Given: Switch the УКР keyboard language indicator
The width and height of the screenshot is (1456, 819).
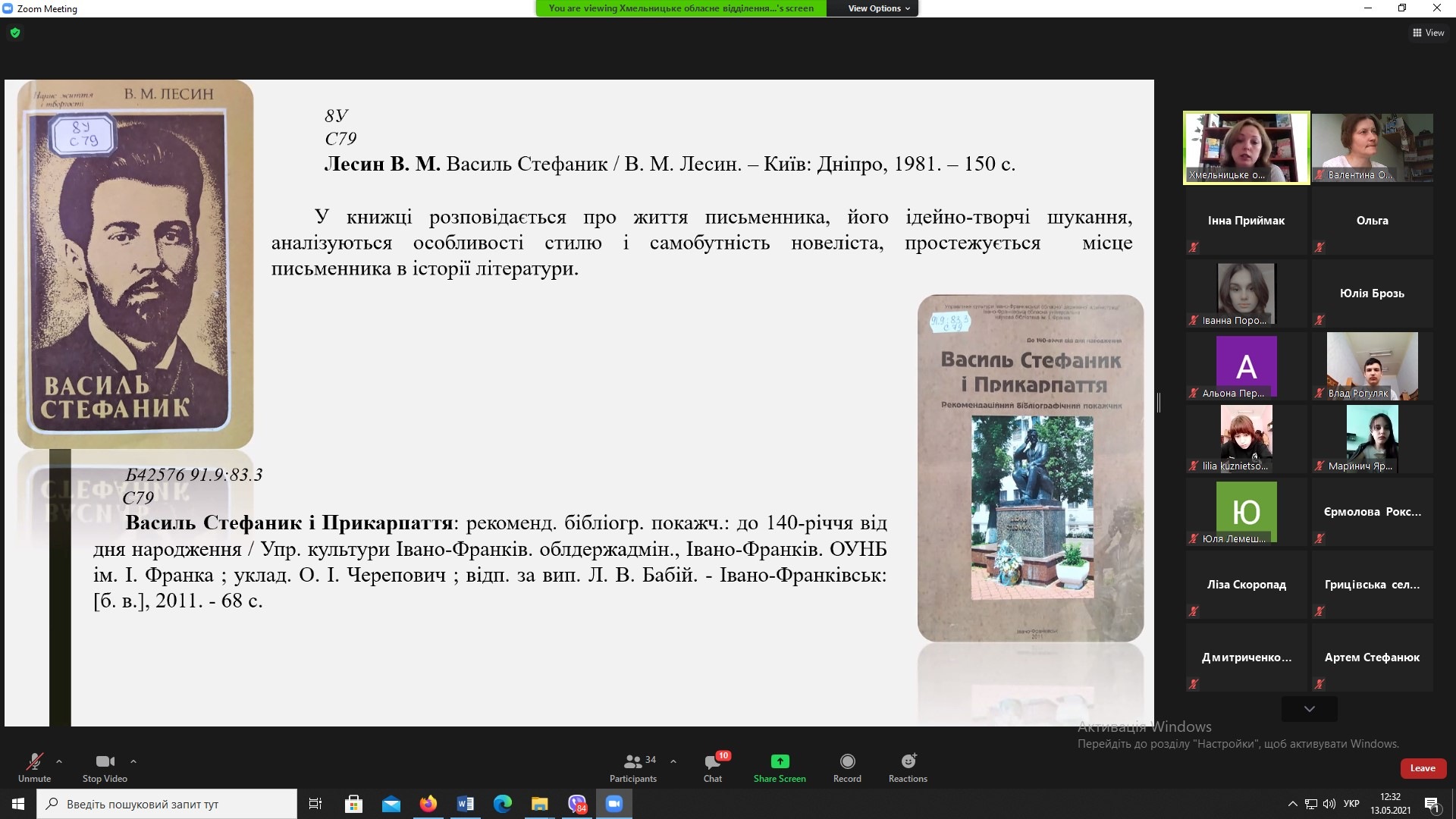Looking at the screenshot, I should point(1351,804).
